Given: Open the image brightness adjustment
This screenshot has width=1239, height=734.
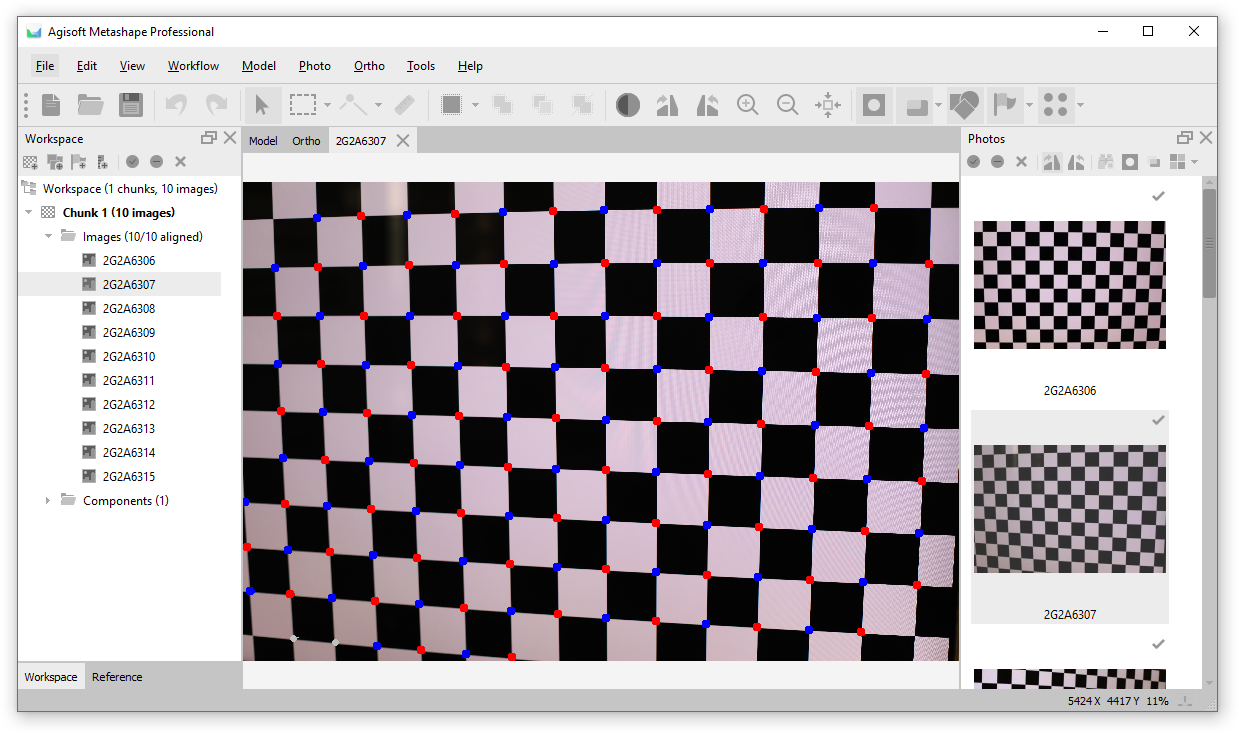Looking at the screenshot, I should tap(627, 104).
